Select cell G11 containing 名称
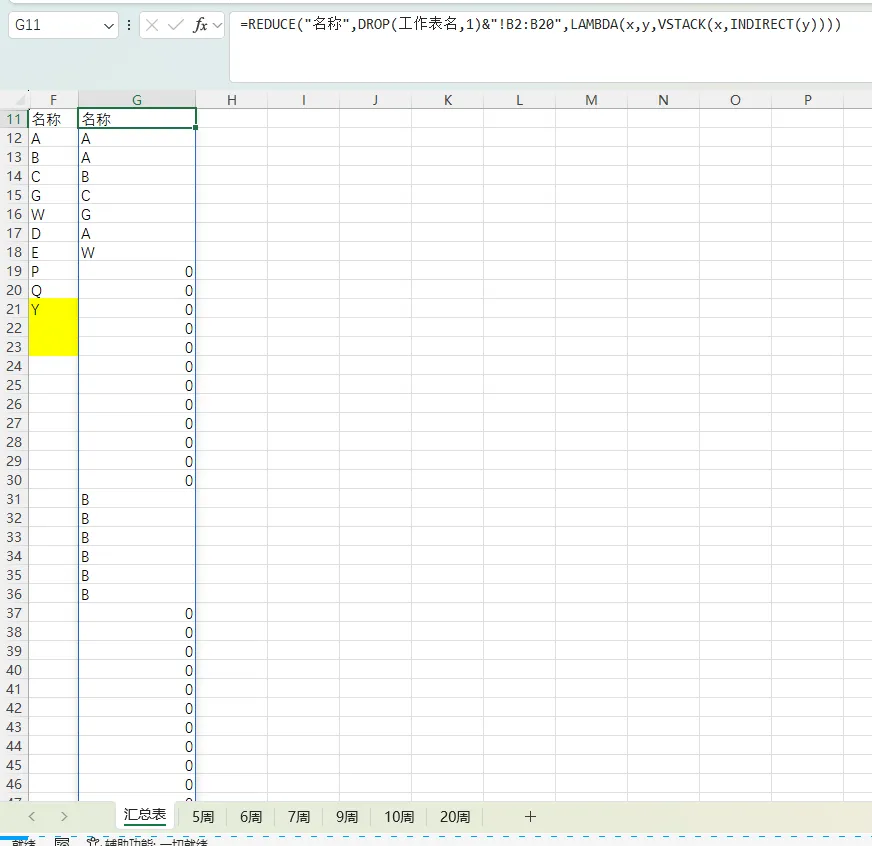The image size is (872, 846). click(x=137, y=119)
